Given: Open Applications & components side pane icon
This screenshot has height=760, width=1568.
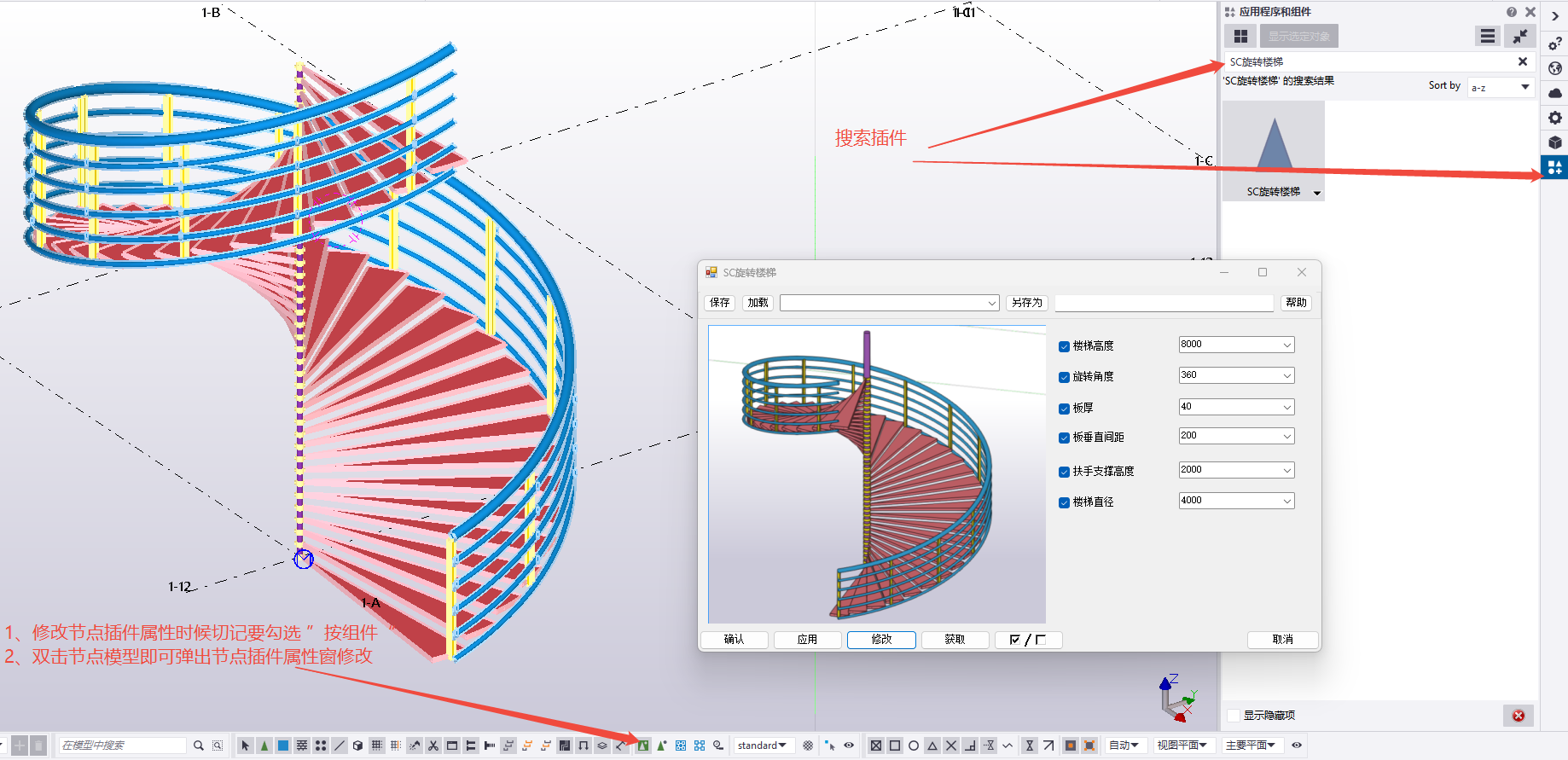Looking at the screenshot, I should coord(1554,167).
